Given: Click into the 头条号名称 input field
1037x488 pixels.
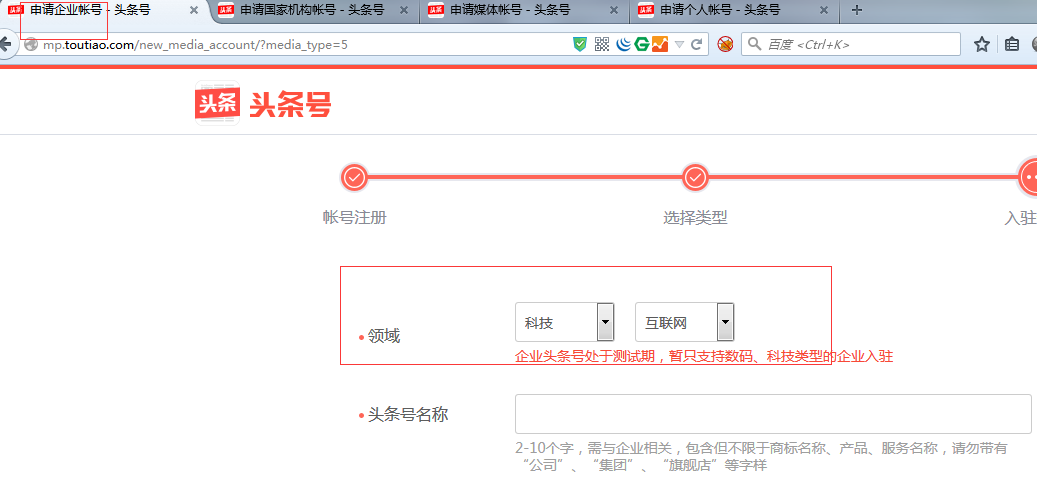Looking at the screenshot, I should pyautogui.click(x=773, y=414).
